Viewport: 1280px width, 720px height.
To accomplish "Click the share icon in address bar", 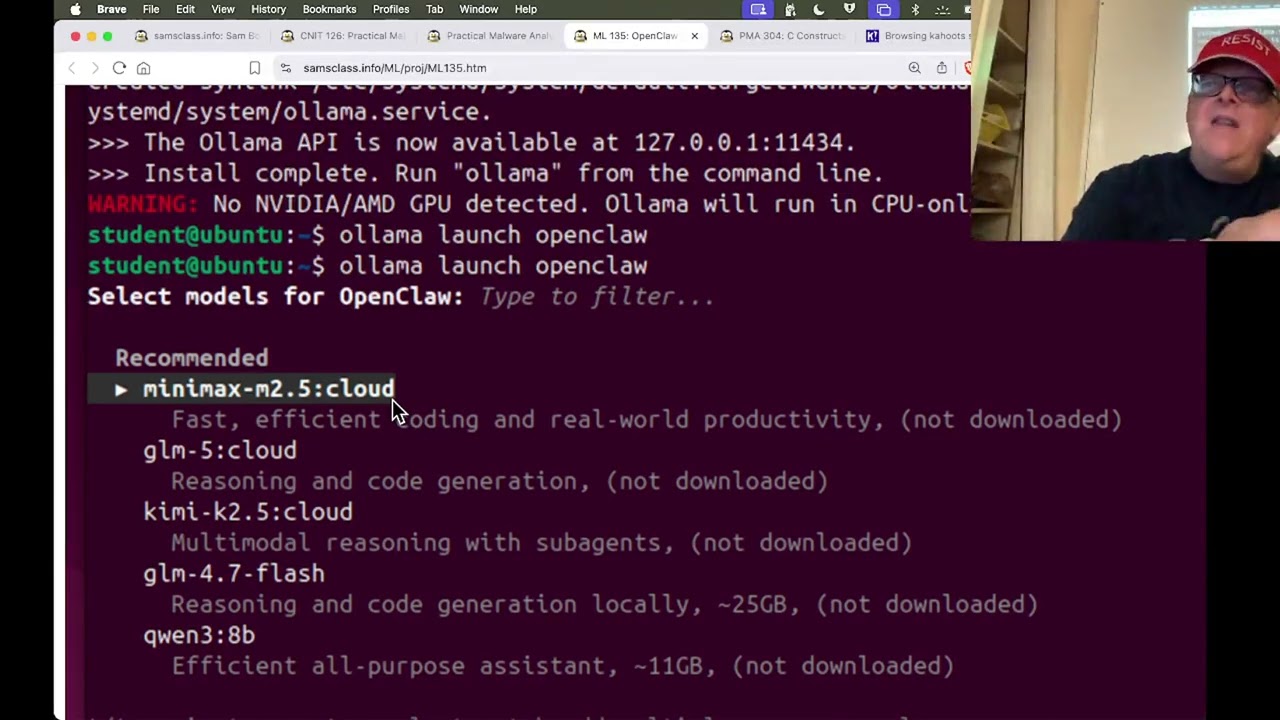I will [941, 68].
